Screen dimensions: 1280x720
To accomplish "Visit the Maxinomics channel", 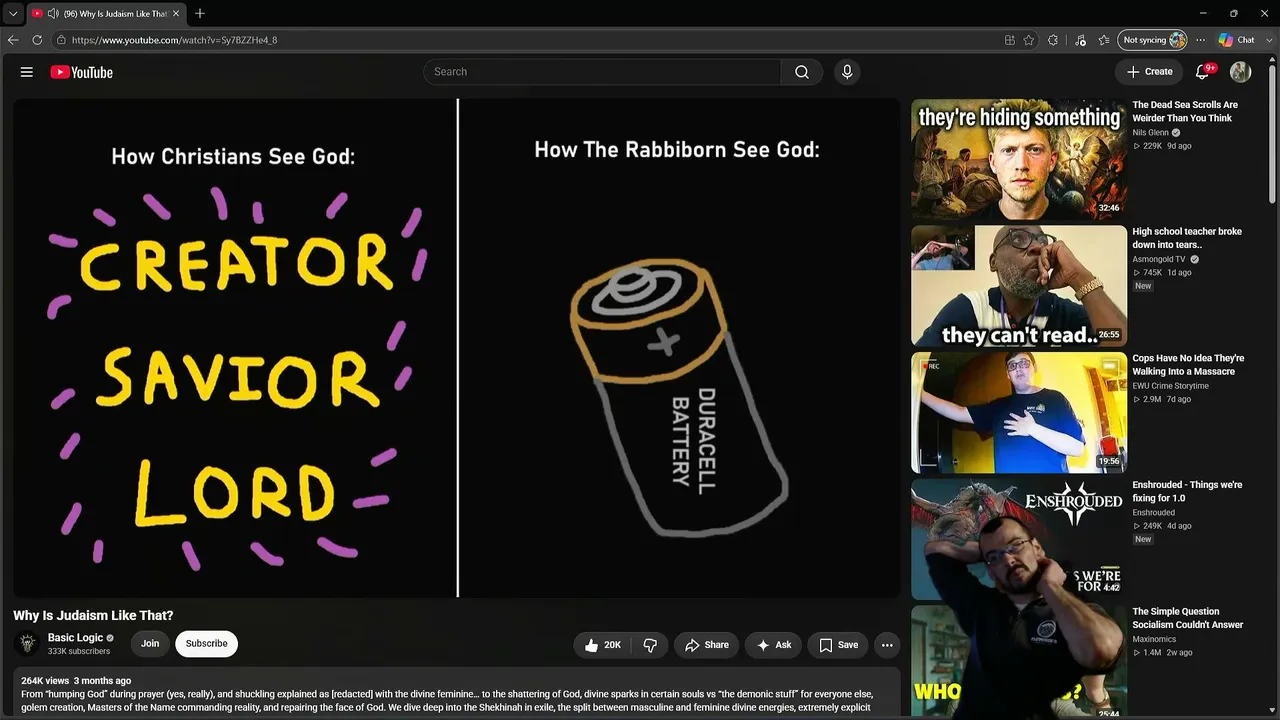I will coord(1154,639).
